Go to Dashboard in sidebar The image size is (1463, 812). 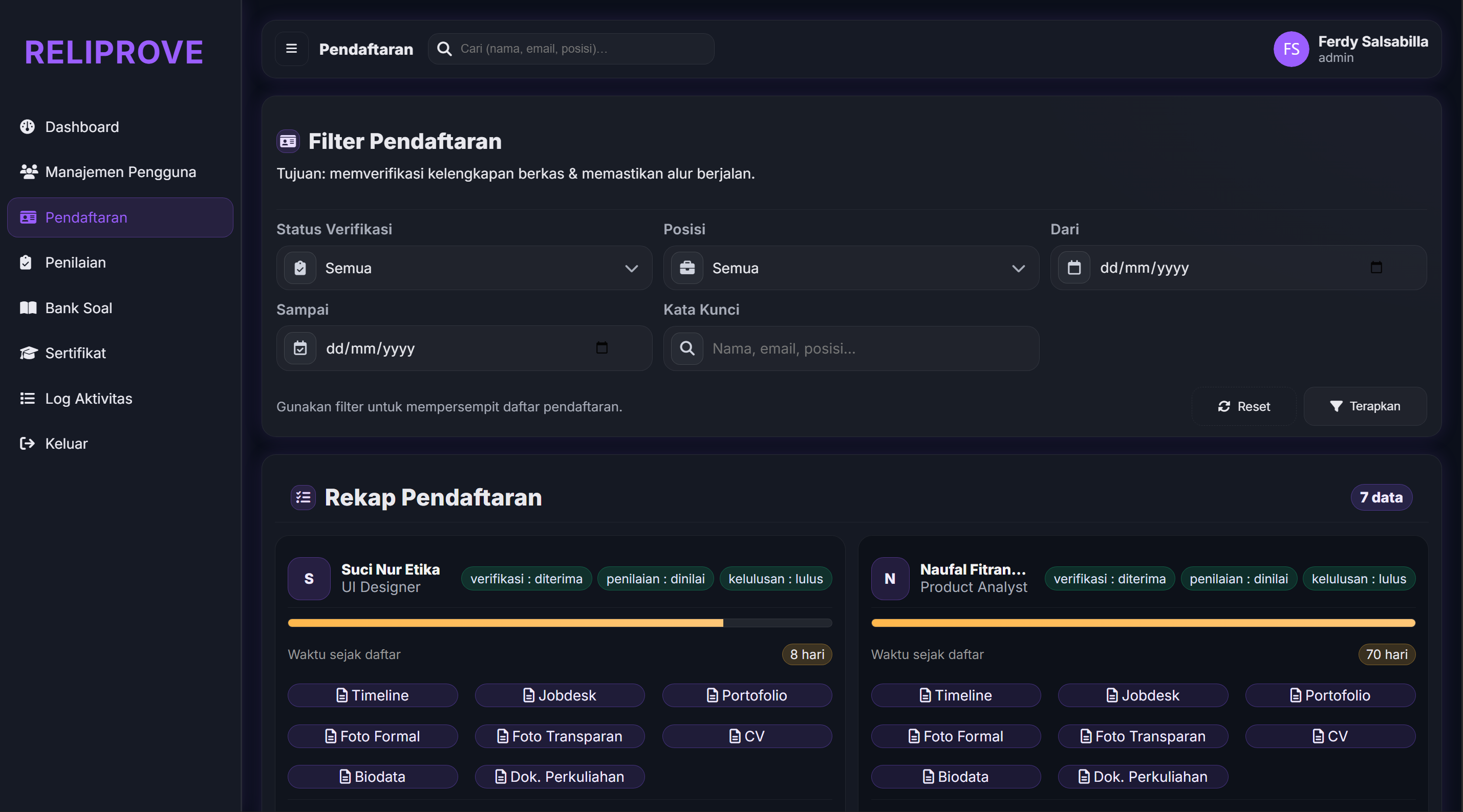[x=120, y=126]
